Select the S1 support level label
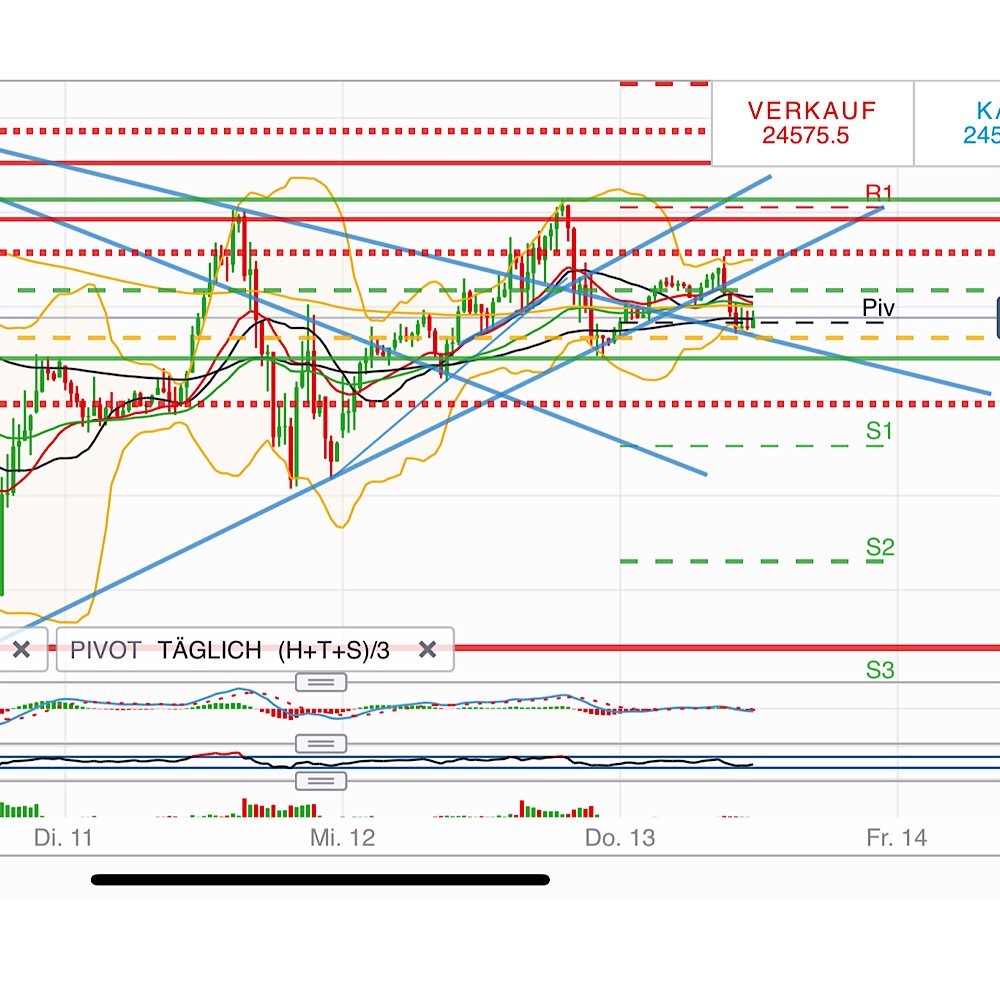 (879, 431)
